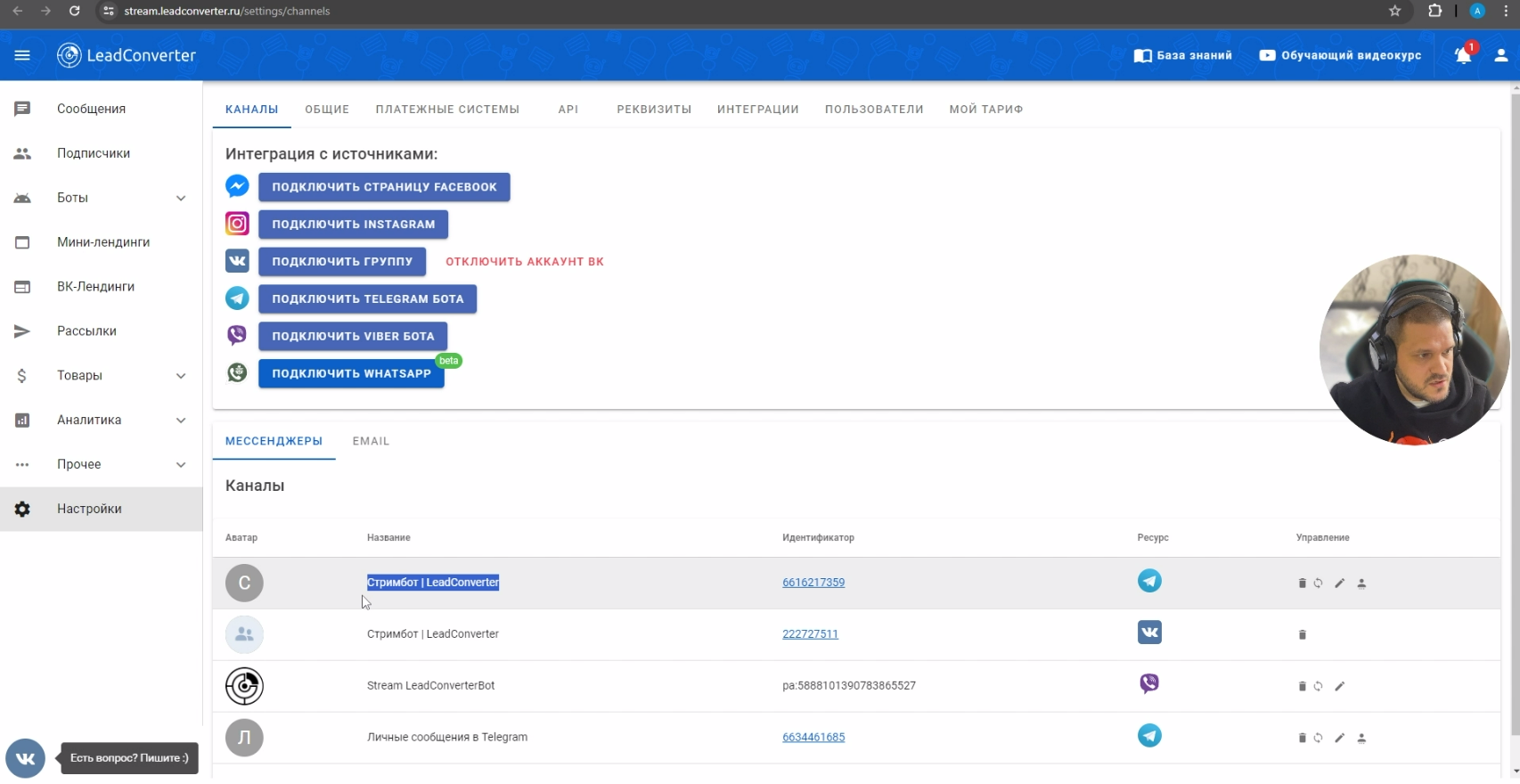Edit Личные сообщения в Telegram channel
The width and height of the screenshot is (1520, 784).
point(1339,739)
